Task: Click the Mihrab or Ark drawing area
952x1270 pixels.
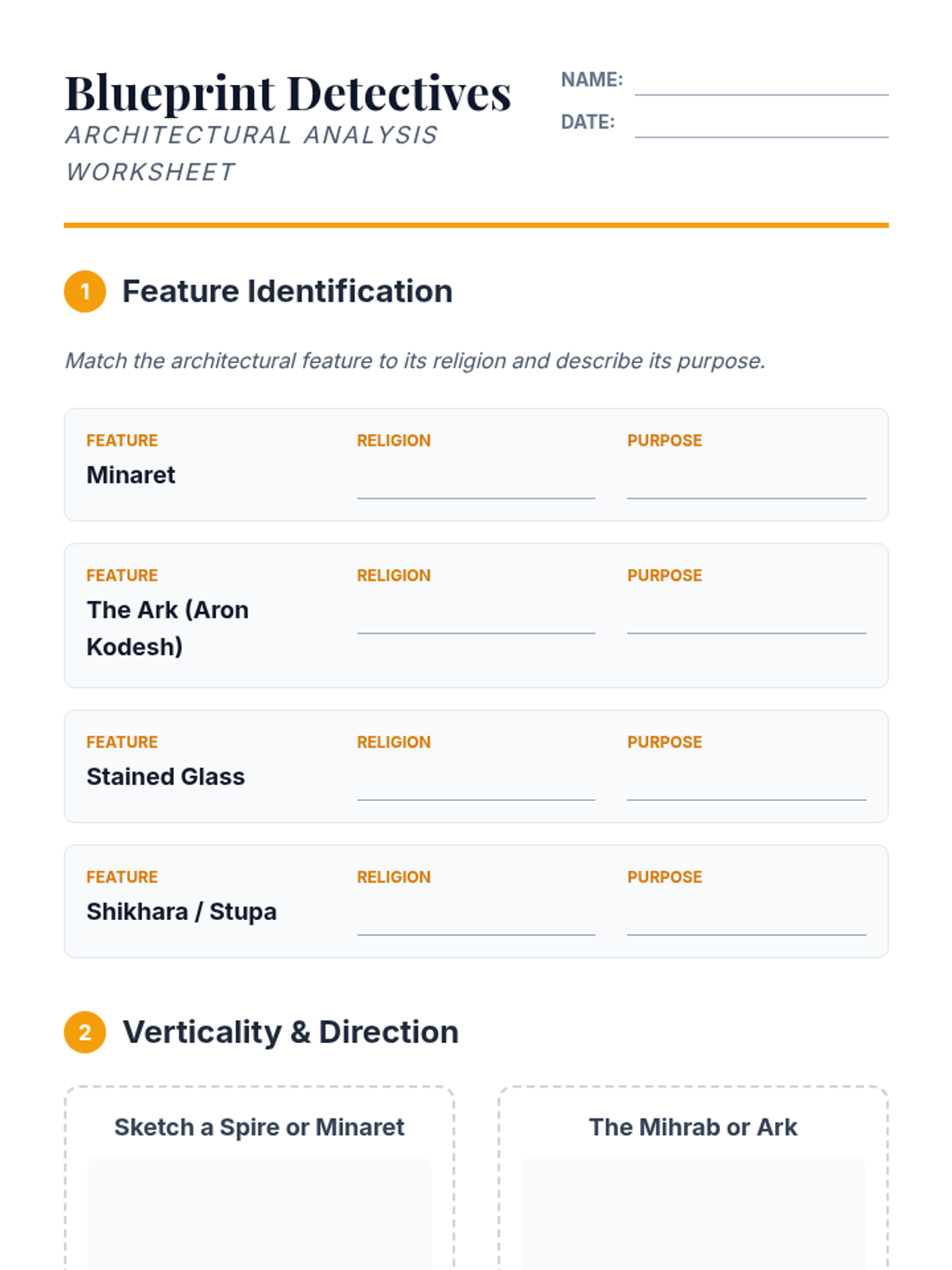Action: [693, 1214]
